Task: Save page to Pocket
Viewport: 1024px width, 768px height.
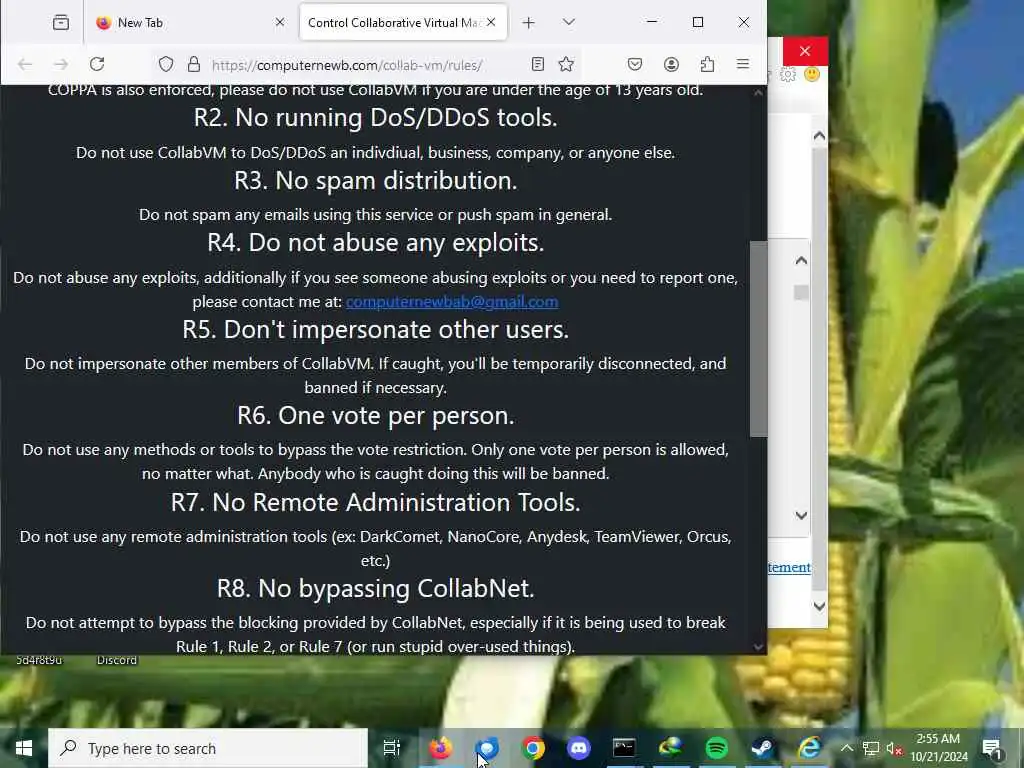Action: pos(635,64)
